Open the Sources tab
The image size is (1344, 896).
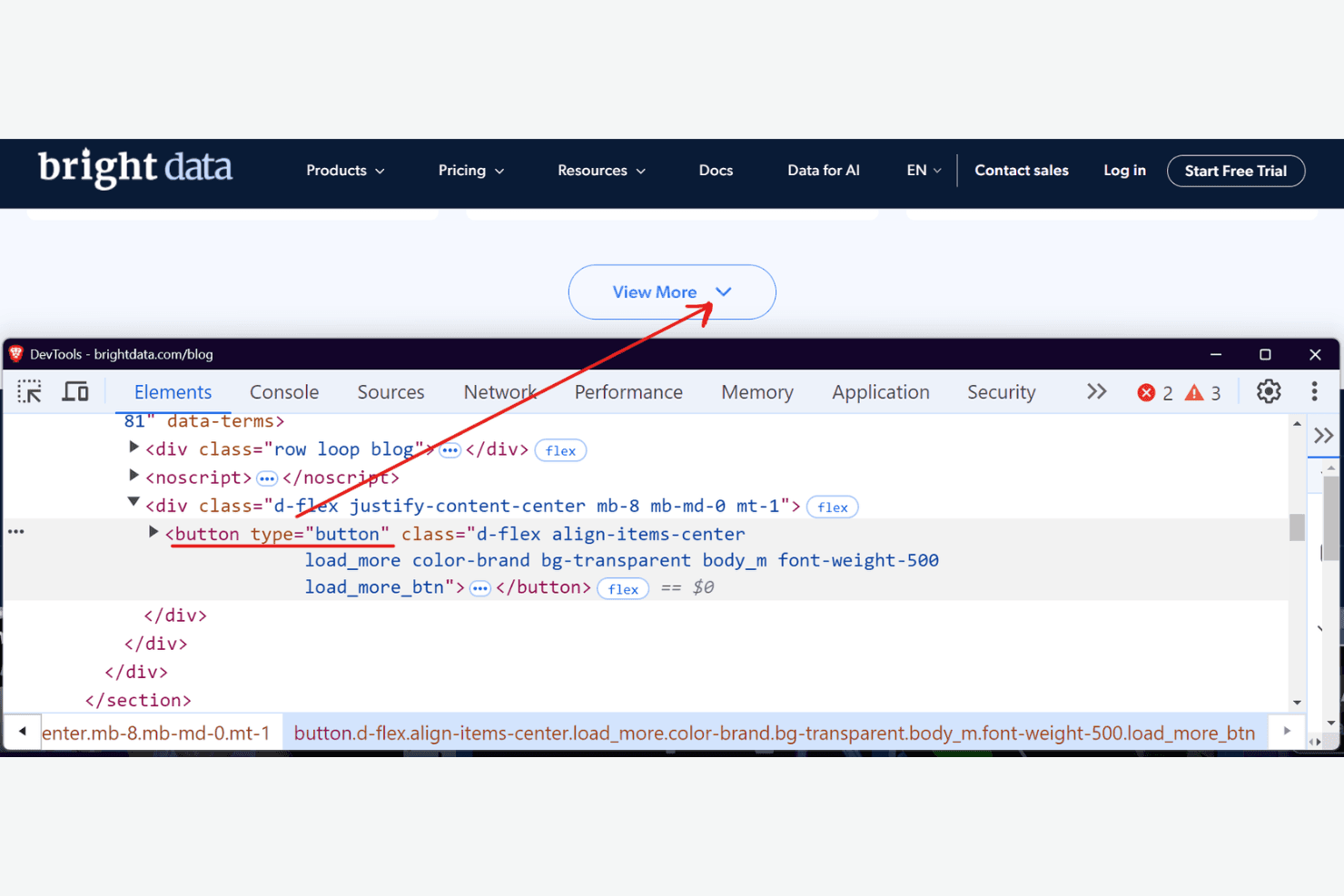click(390, 392)
